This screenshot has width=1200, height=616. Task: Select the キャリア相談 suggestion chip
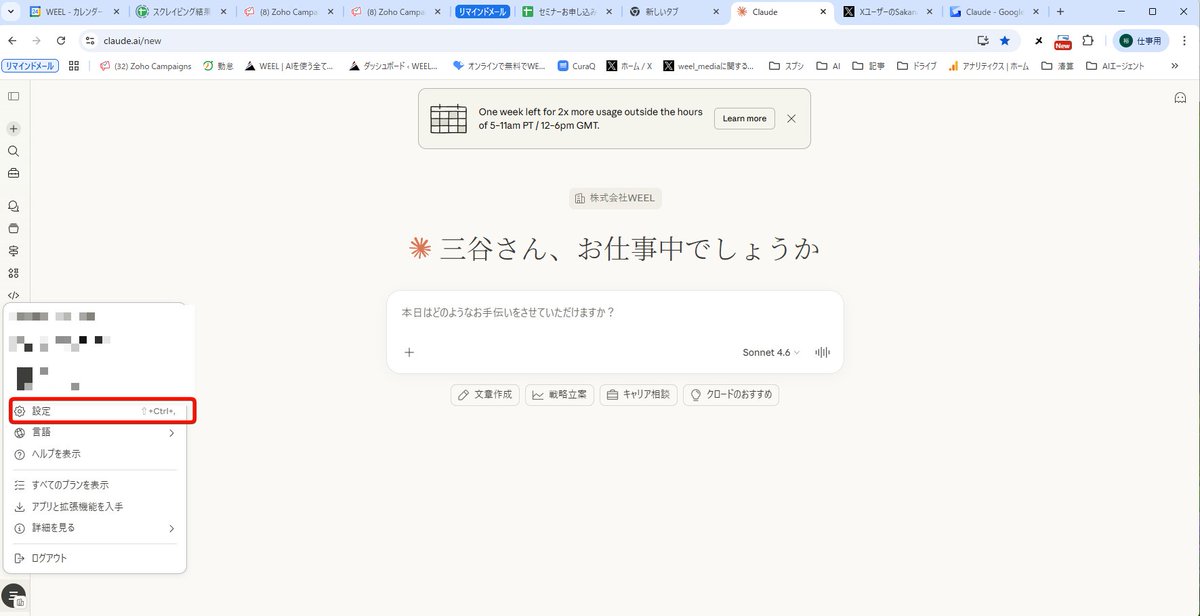click(639, 394)
